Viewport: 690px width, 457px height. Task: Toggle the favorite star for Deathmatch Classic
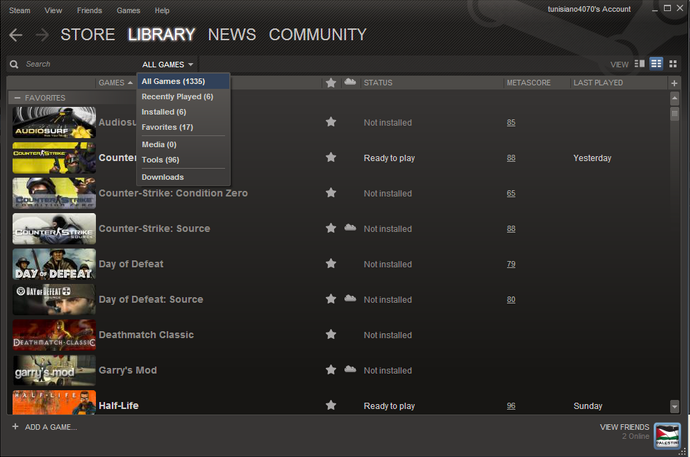pyautogui.click(x=331, y=334)
